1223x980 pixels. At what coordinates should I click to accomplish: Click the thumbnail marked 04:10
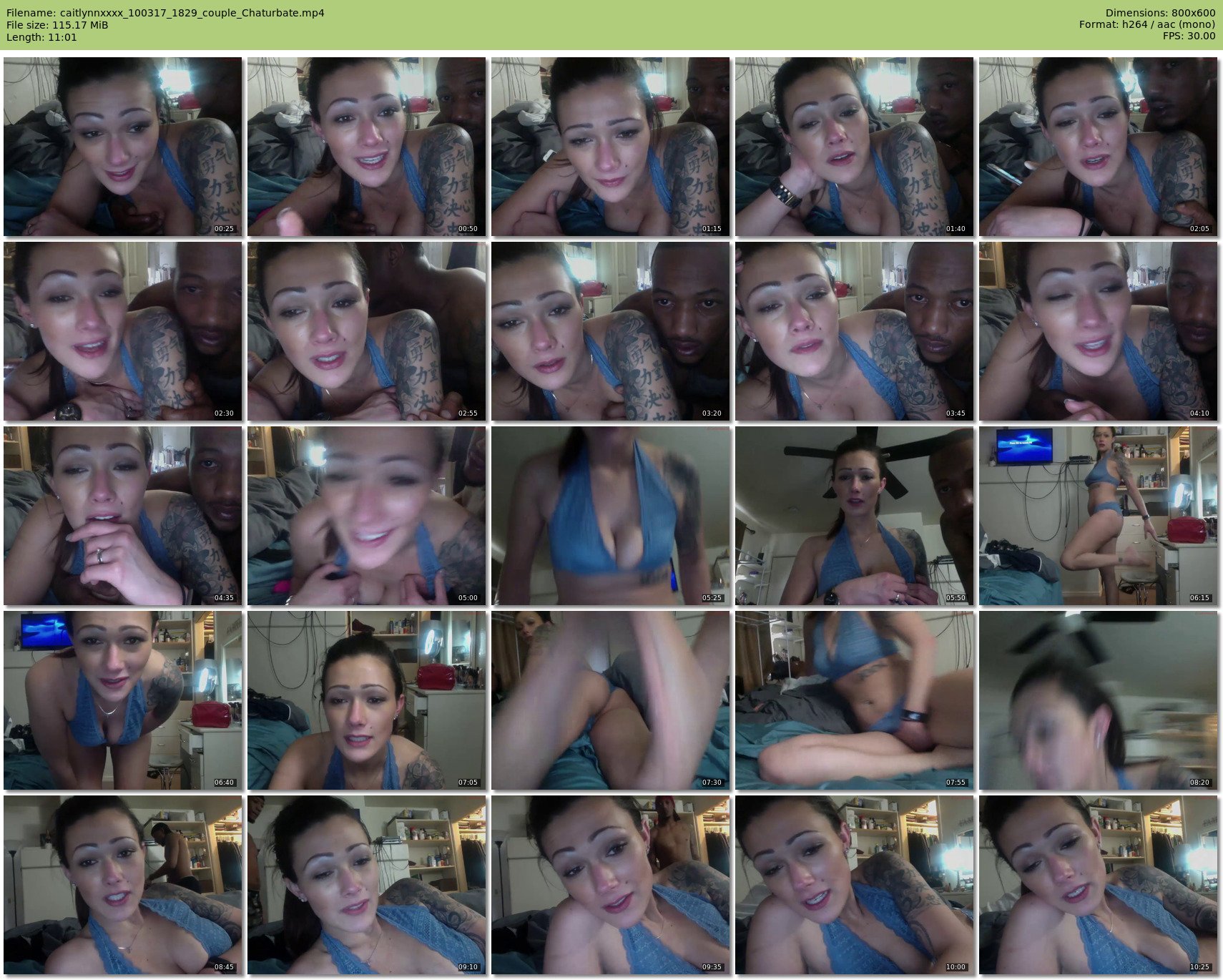pyautogui.click(x=1099, y=331)
